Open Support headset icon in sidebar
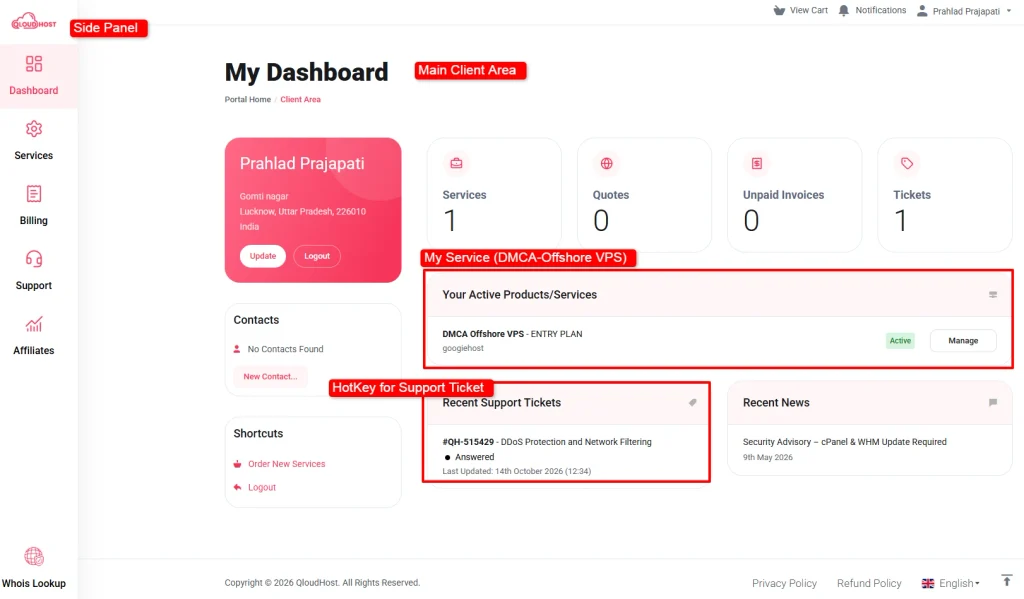 tap(34, 259)
